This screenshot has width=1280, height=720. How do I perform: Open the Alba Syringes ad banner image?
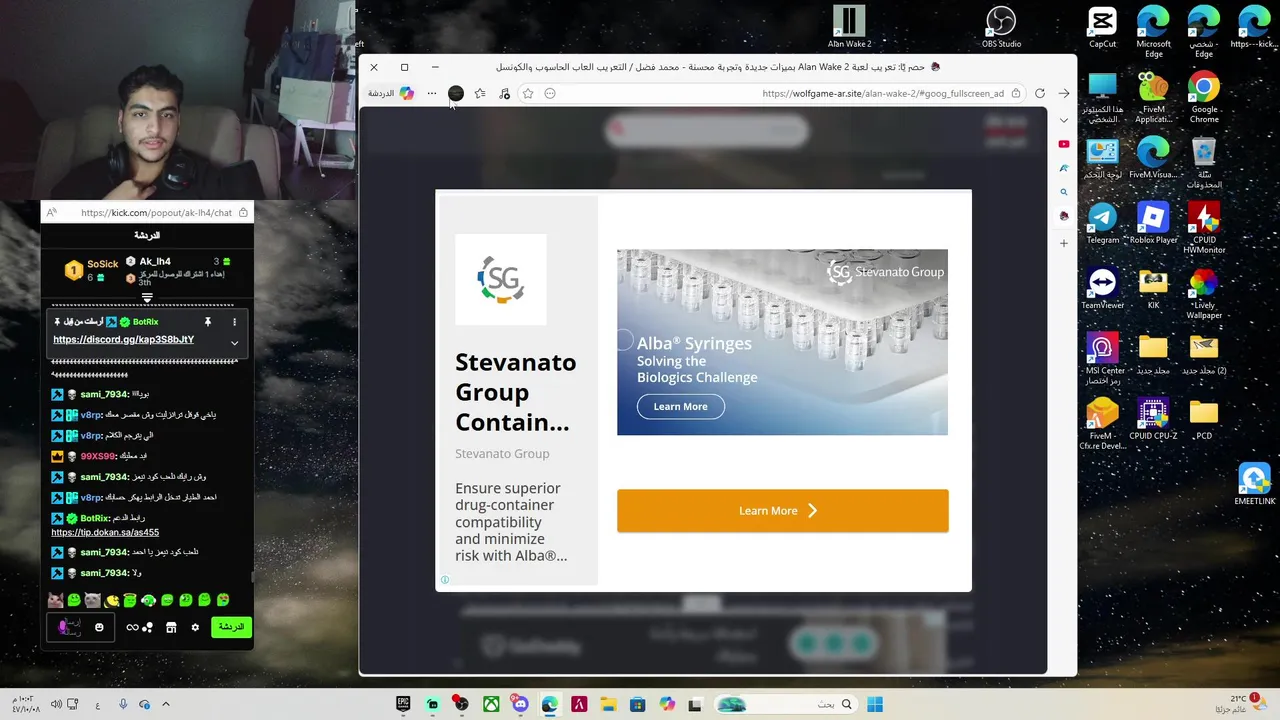(x=782, y=342)
